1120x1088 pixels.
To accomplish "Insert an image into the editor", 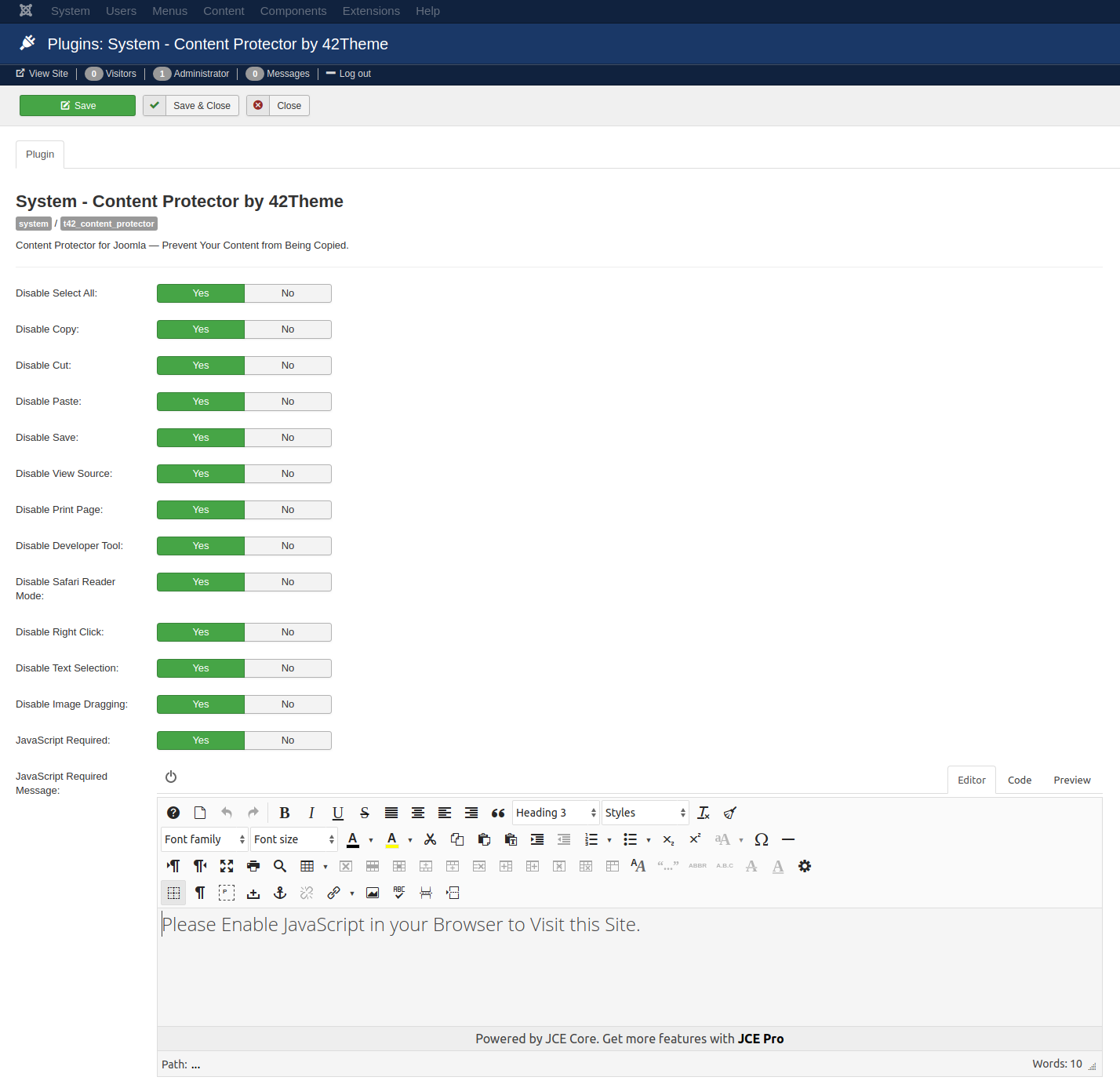I will click(x=373, y=893).
